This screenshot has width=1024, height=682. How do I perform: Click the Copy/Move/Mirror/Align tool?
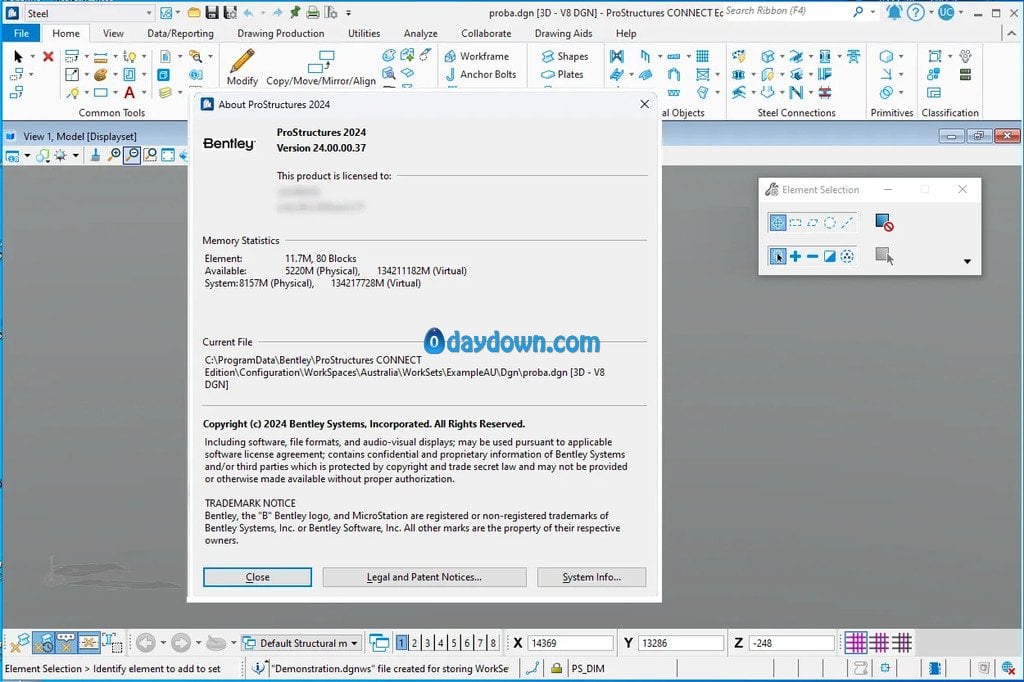coord(320,66)
